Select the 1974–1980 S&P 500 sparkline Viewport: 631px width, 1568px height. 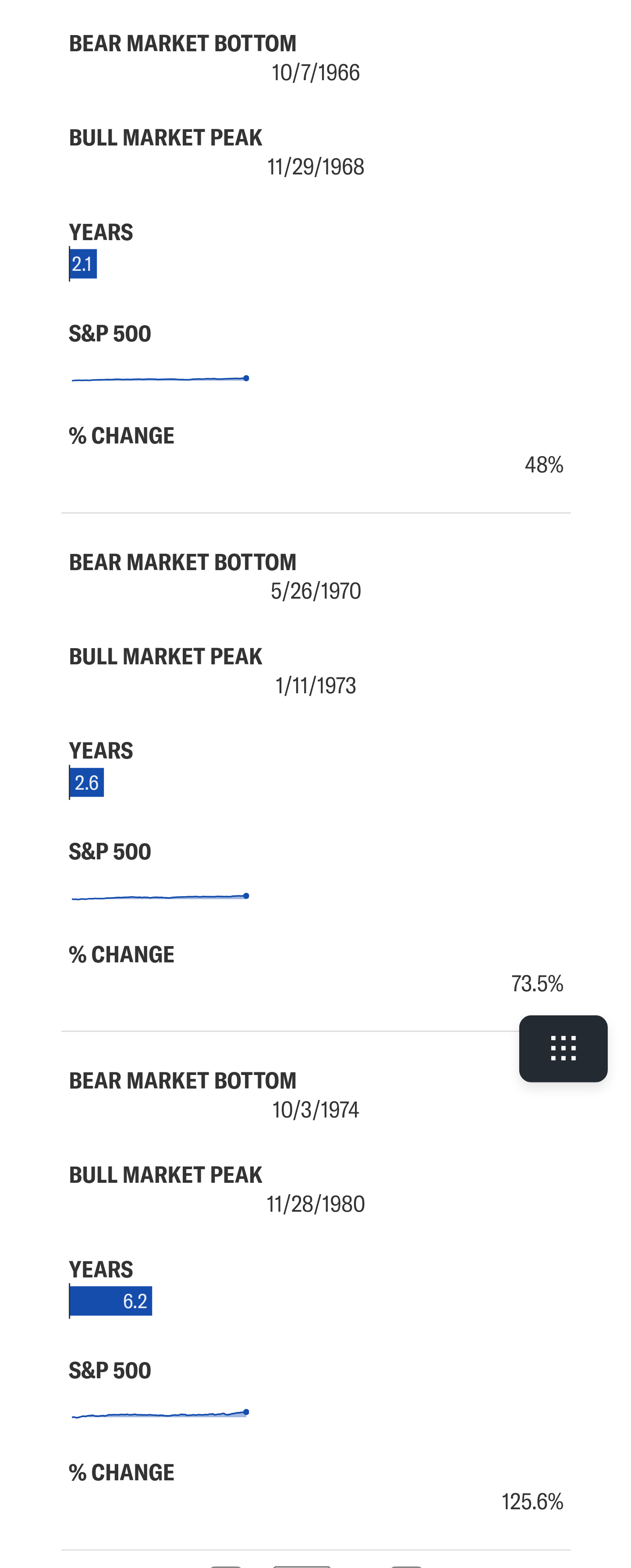coord(160,1414)
